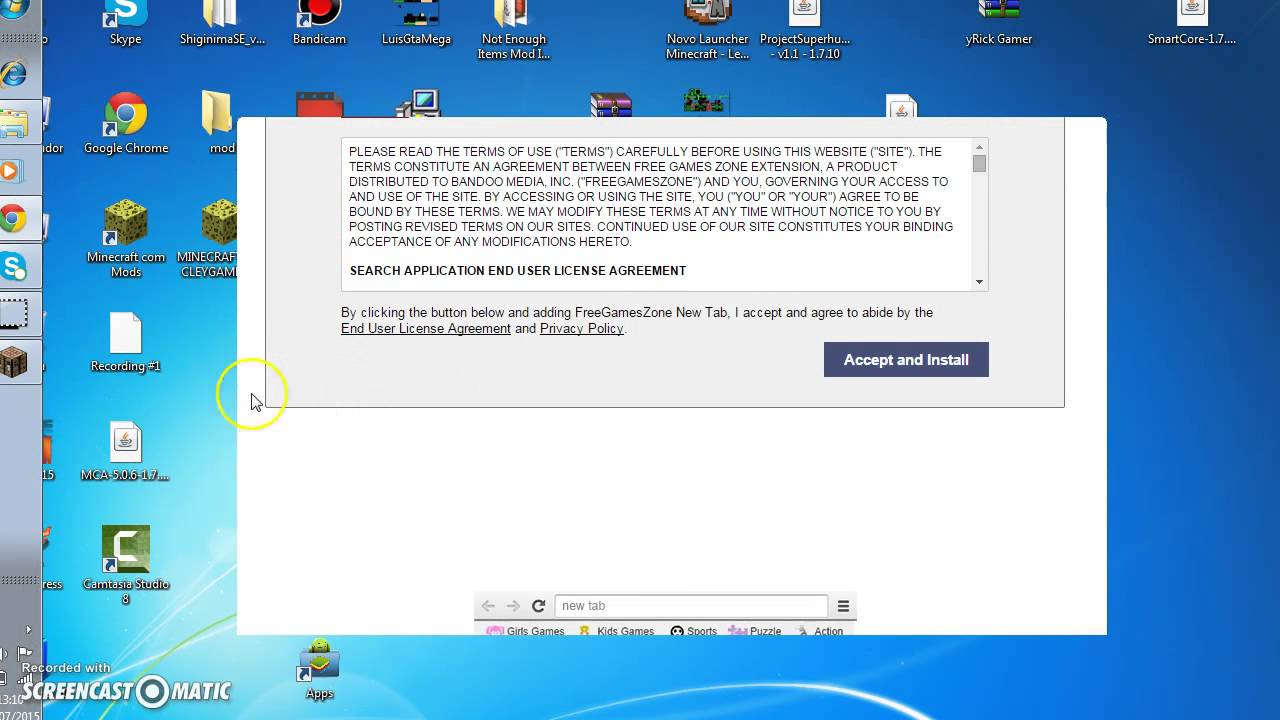This screenshot has width=1280, height=720.
Task: Open the End User License Agreement link
Action: click(x=426, y=328)
